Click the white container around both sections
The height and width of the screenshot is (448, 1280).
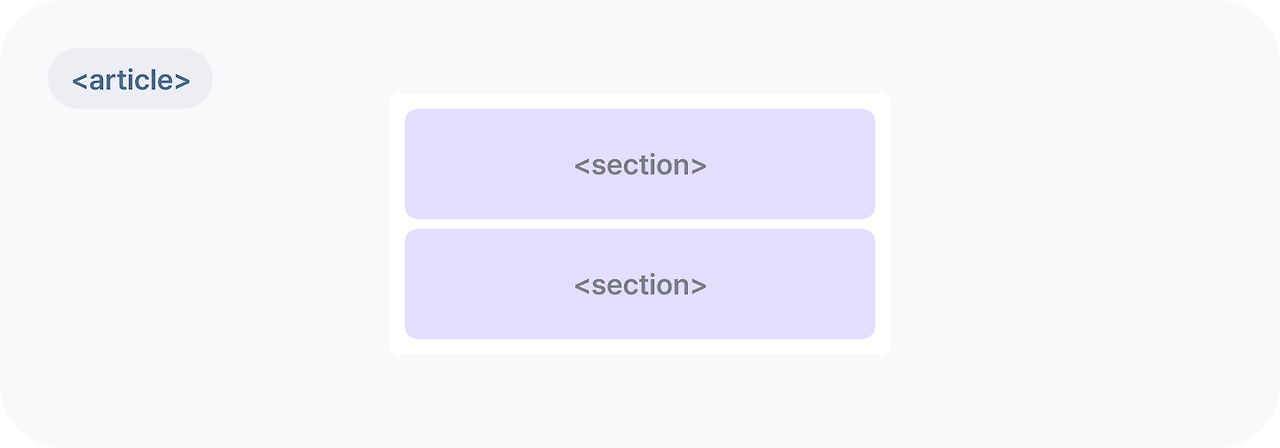pos(640,224)
